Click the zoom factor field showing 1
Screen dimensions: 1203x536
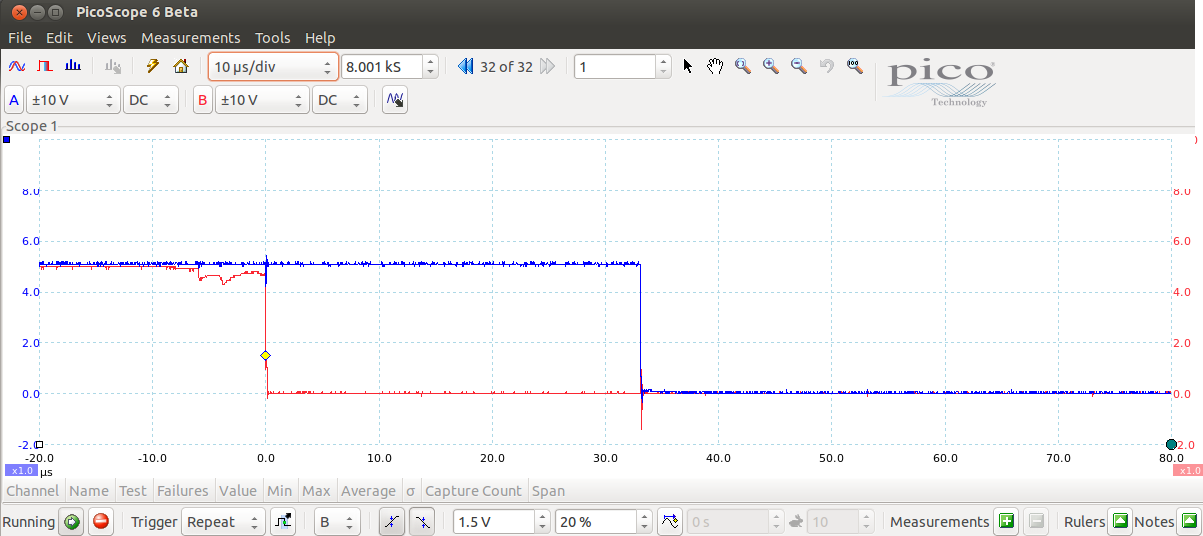click(615, 67)
